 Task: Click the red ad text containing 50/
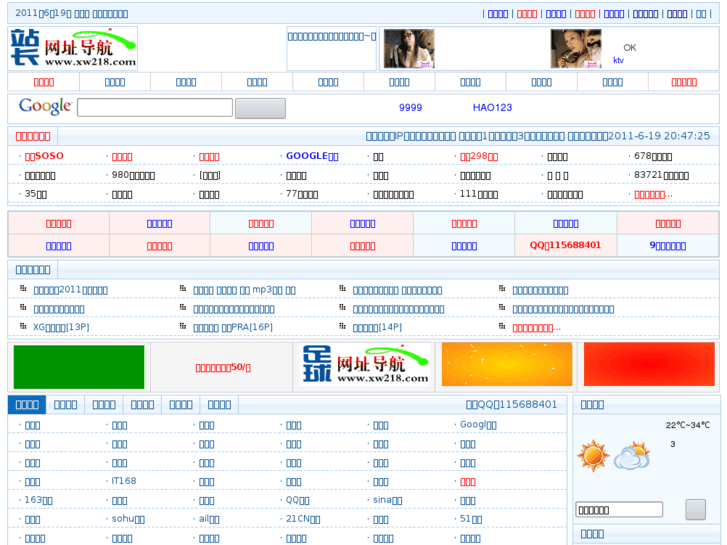[x=223, y=367]
